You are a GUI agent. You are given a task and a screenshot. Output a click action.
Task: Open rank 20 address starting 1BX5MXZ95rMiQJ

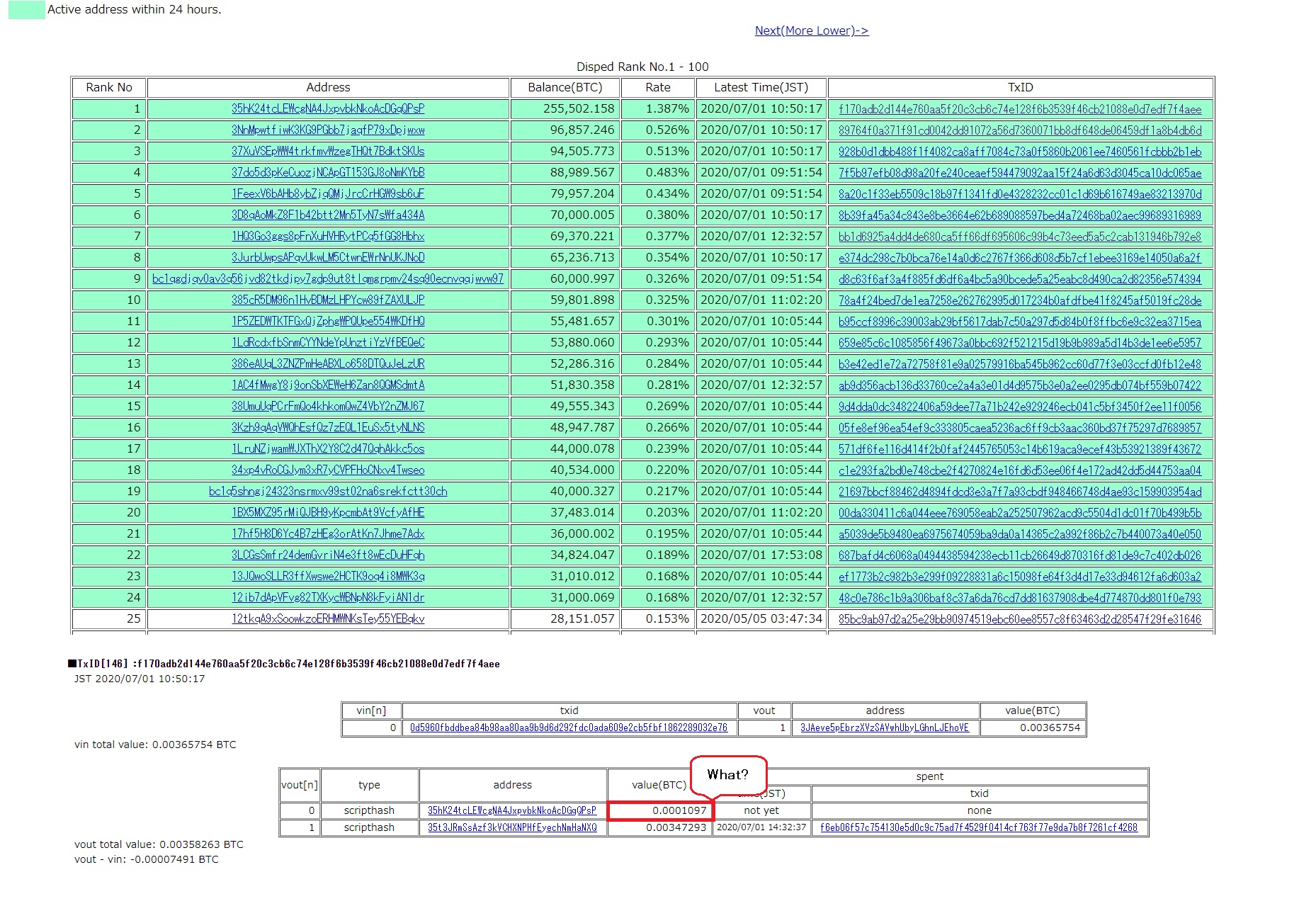328,512
